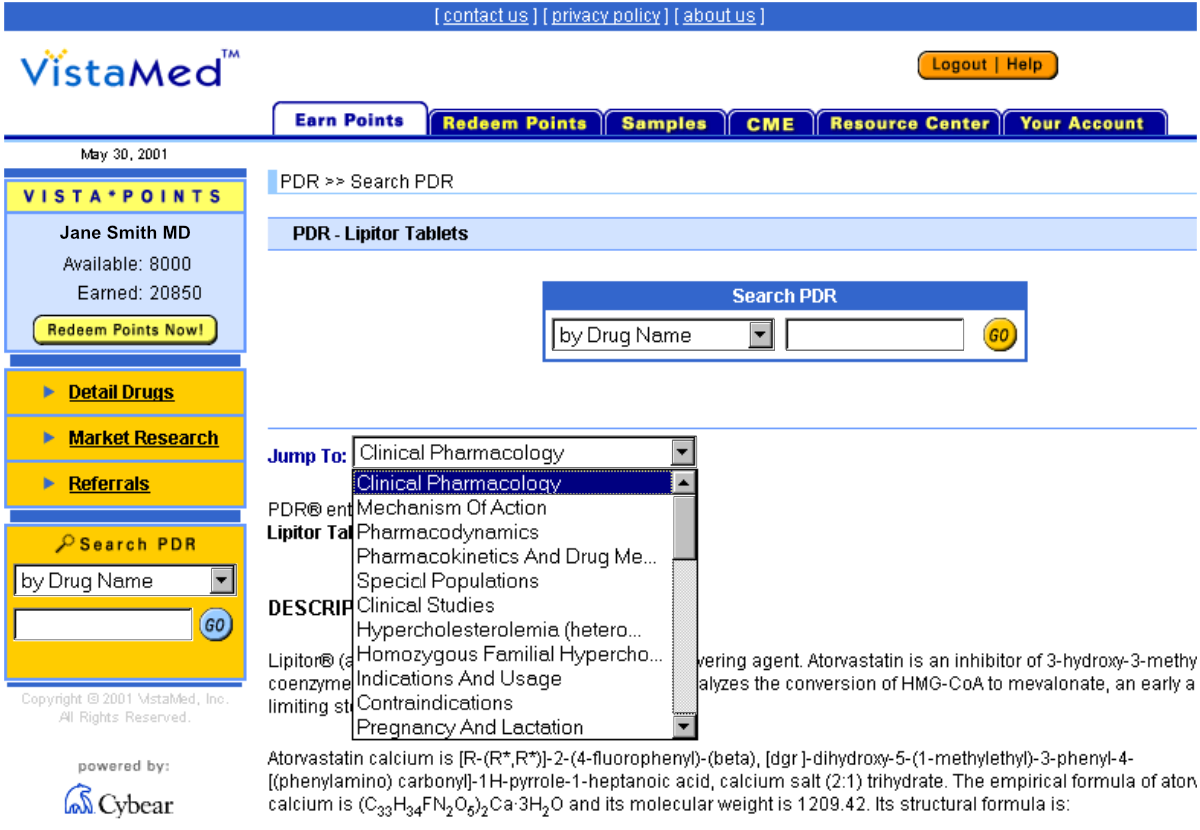The image size is (1200, 830).
Task: Click the yellow GO button in Search PDR panel
Action: 999,335
